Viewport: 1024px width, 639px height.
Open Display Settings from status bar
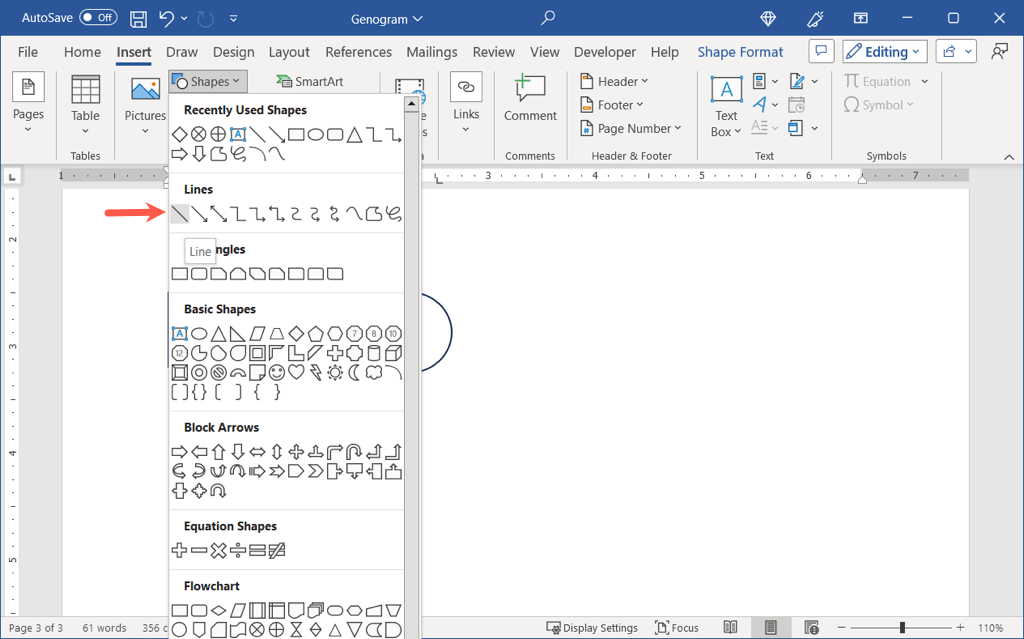pyautogui.click(x=592, y=628)
